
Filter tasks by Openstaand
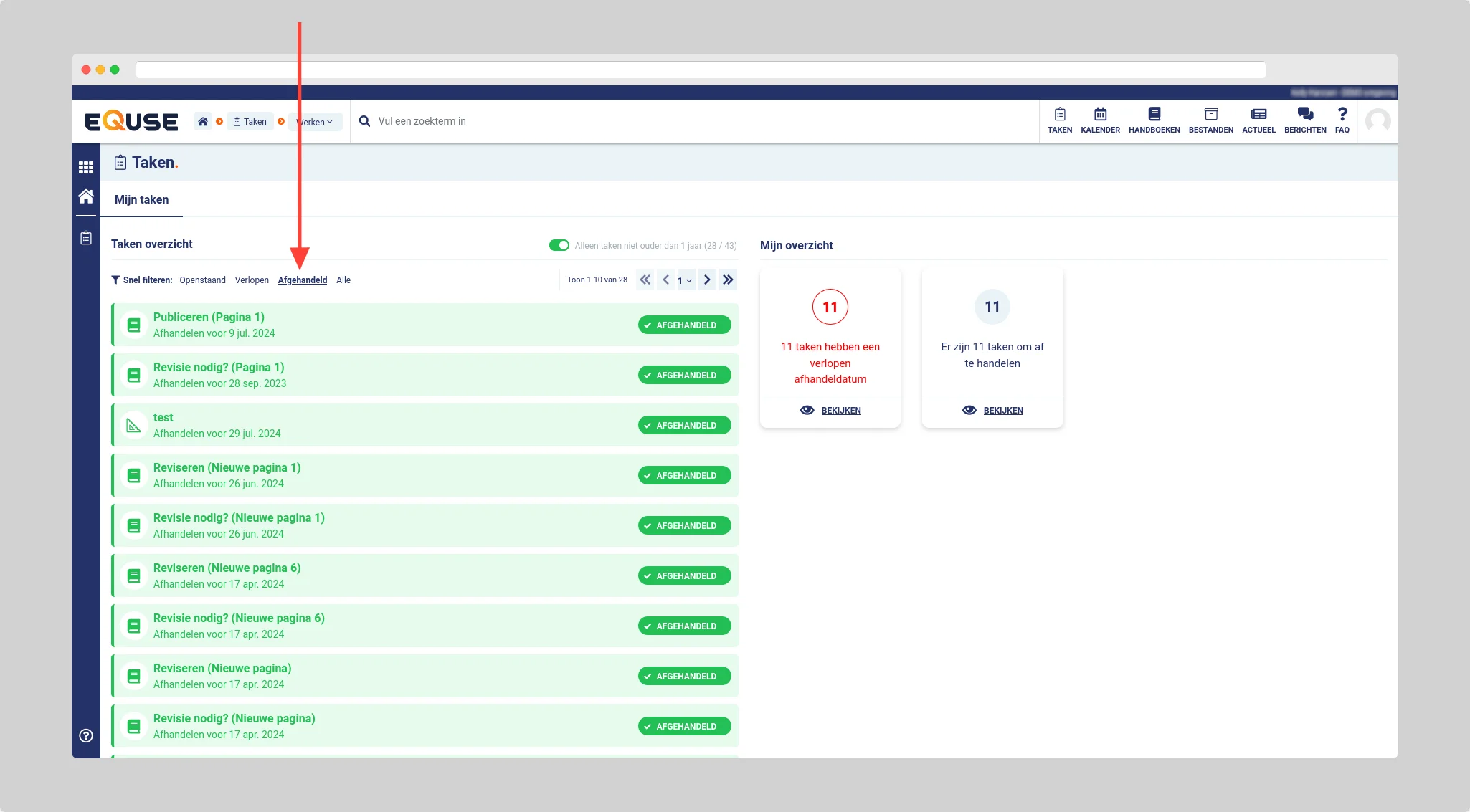(x=202, y=280)
